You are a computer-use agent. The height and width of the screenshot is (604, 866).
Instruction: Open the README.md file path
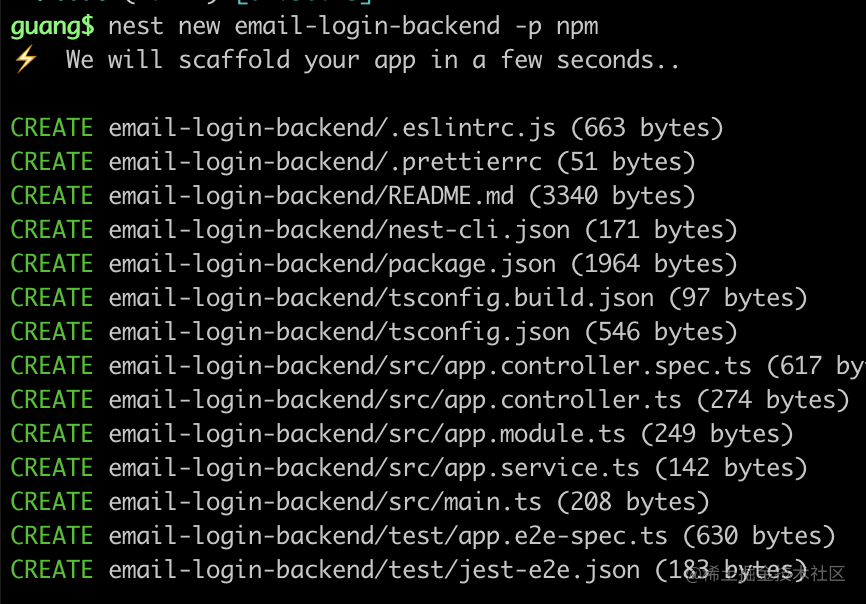click(310, 196)
